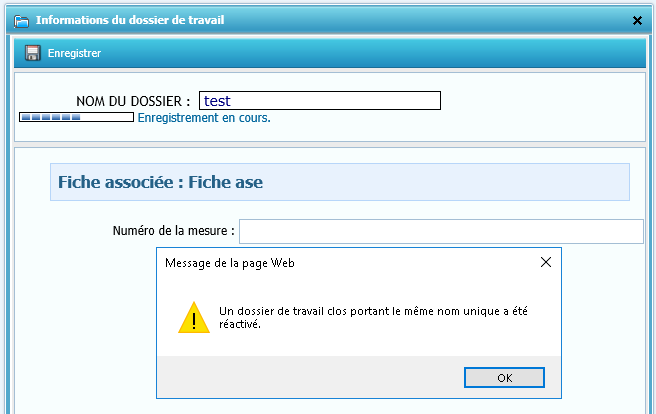Close the Message de la page Web dialog
The image size is (656, 414).
[545, 263]
